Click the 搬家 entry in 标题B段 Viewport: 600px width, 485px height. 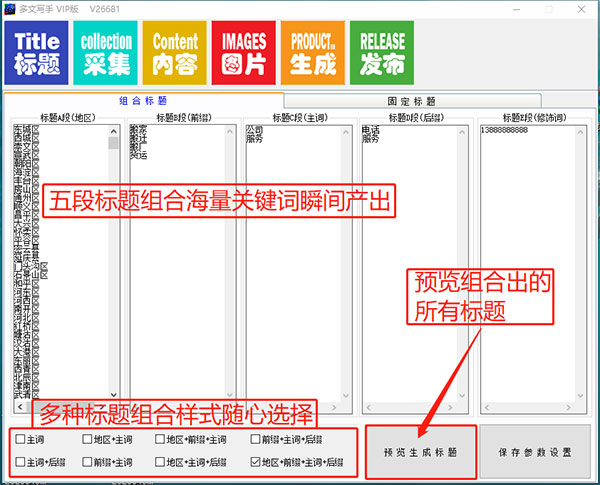(x=138, y=130)
